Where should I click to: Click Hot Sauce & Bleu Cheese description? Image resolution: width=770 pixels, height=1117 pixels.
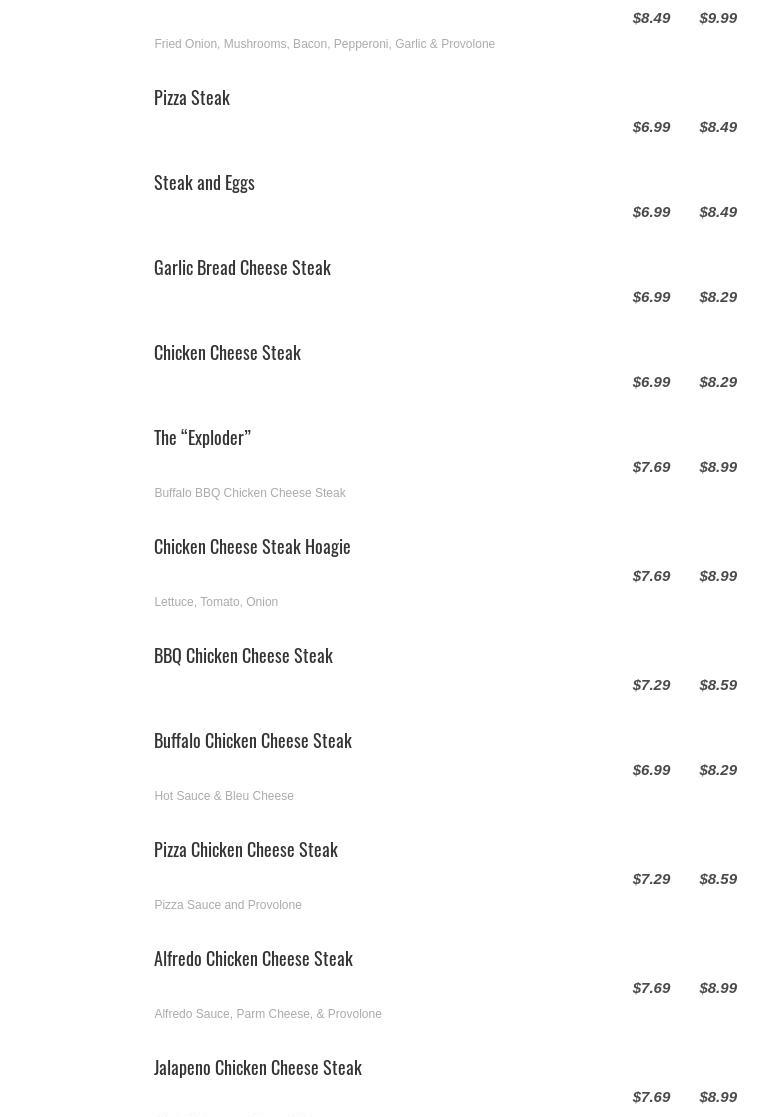point(224,796)
